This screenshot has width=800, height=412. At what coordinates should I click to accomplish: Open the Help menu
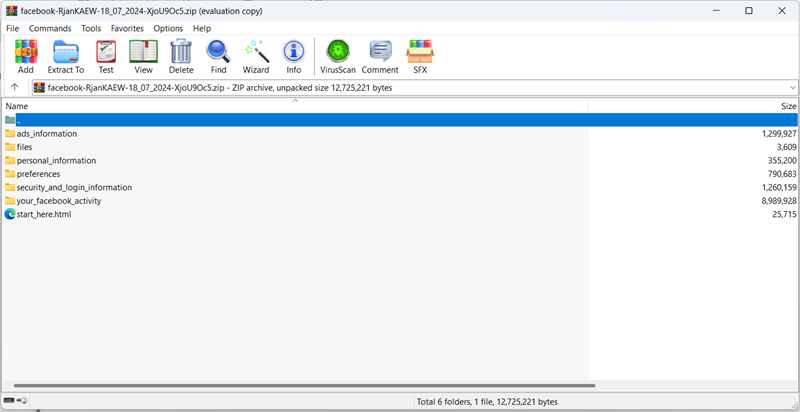(202, 29)
